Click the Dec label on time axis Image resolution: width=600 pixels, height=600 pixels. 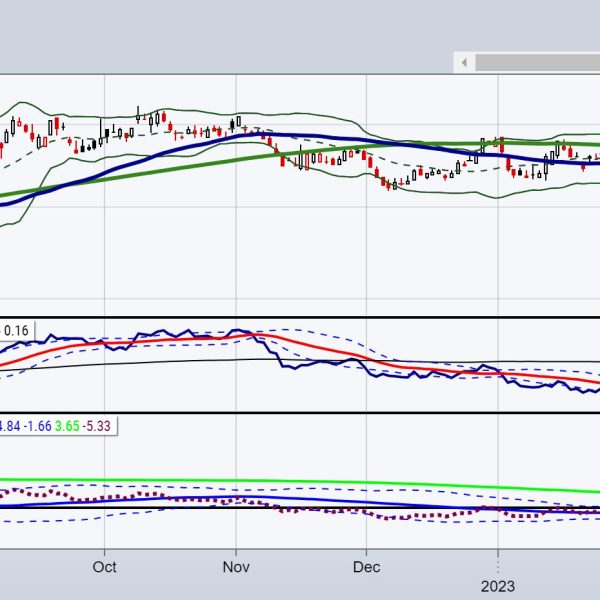pyautogui.click(x=366, y=566)
